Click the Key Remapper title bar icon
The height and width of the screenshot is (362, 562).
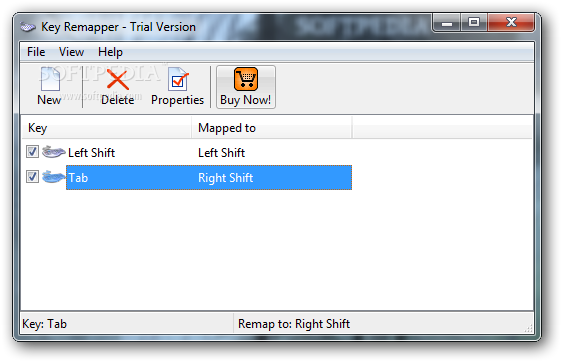click(28, 27)
